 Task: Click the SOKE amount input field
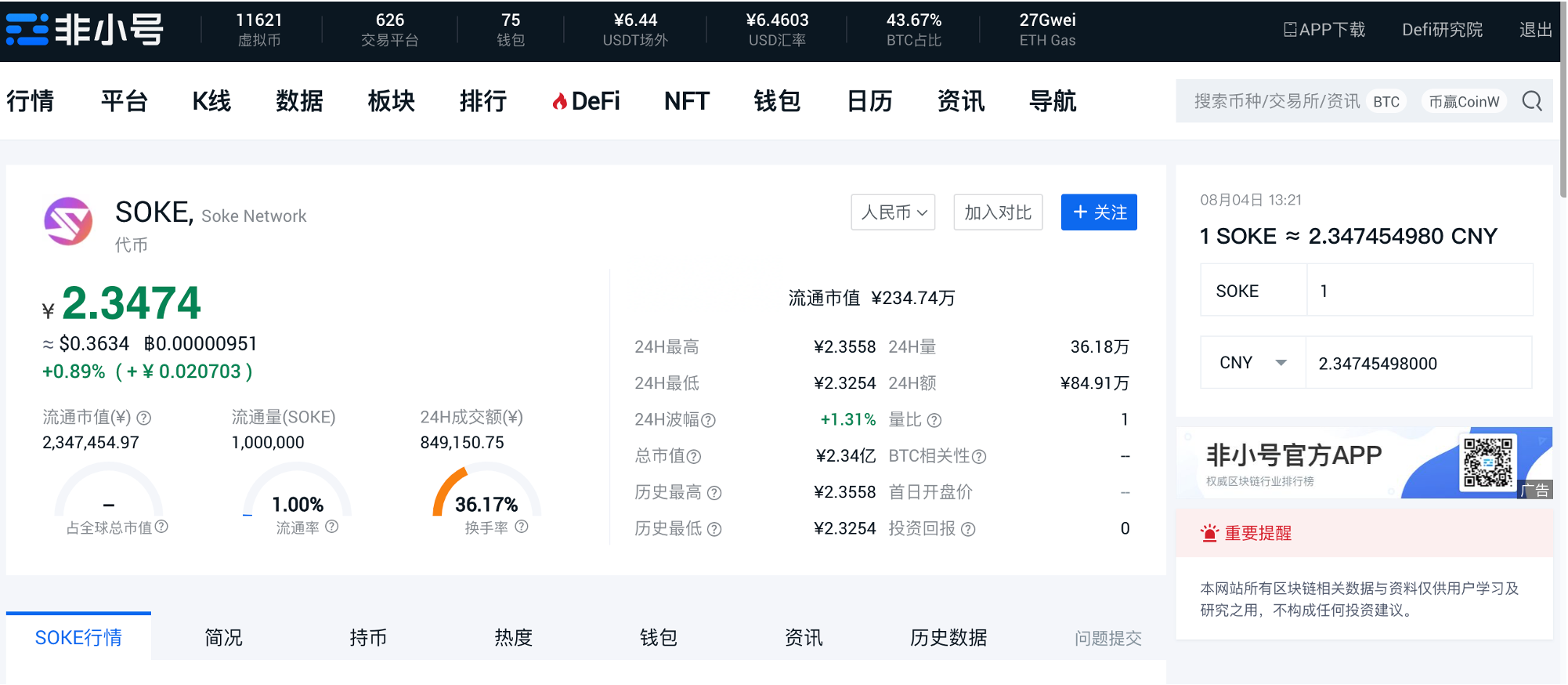(x=1419, y=290)
